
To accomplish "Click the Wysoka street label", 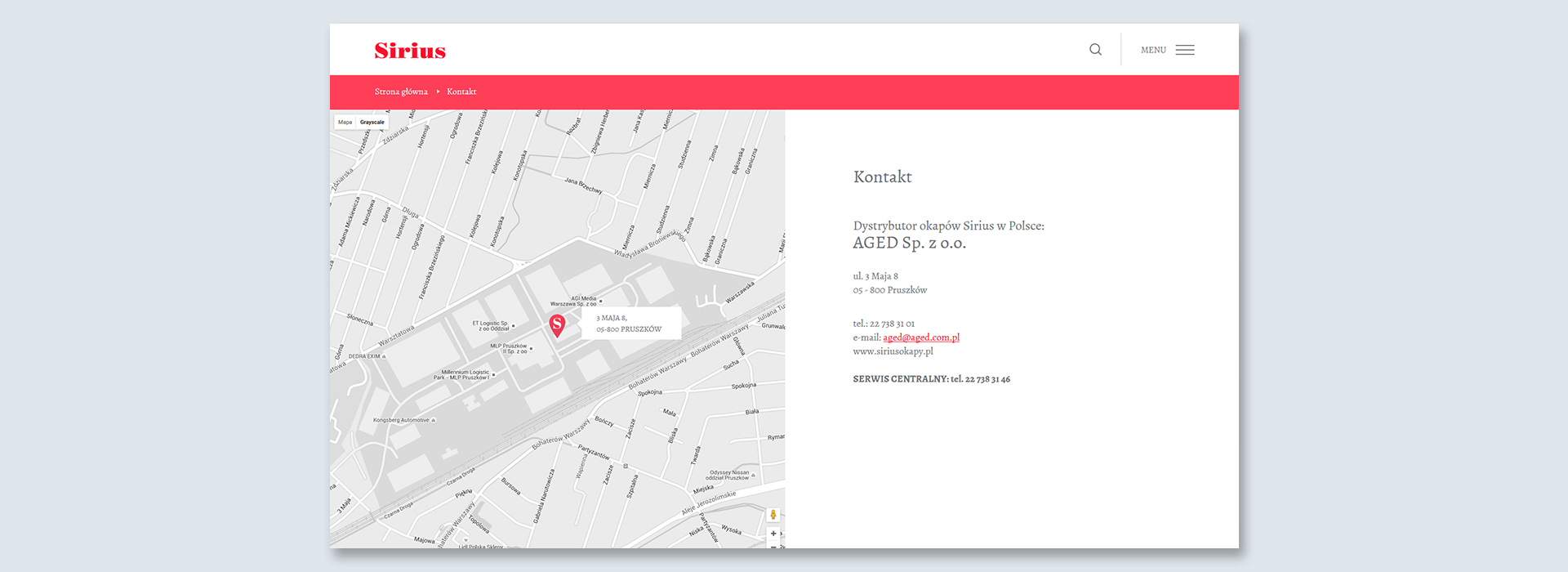I will [732, 530].
